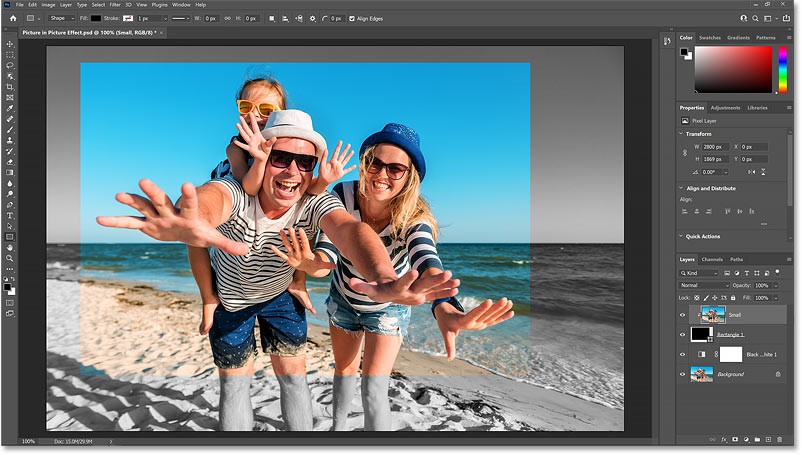The width and height of the screenshot is (802, 455).
Task: Open the path options gear icon
Action: pyautogui.click(x=312, y=18)
